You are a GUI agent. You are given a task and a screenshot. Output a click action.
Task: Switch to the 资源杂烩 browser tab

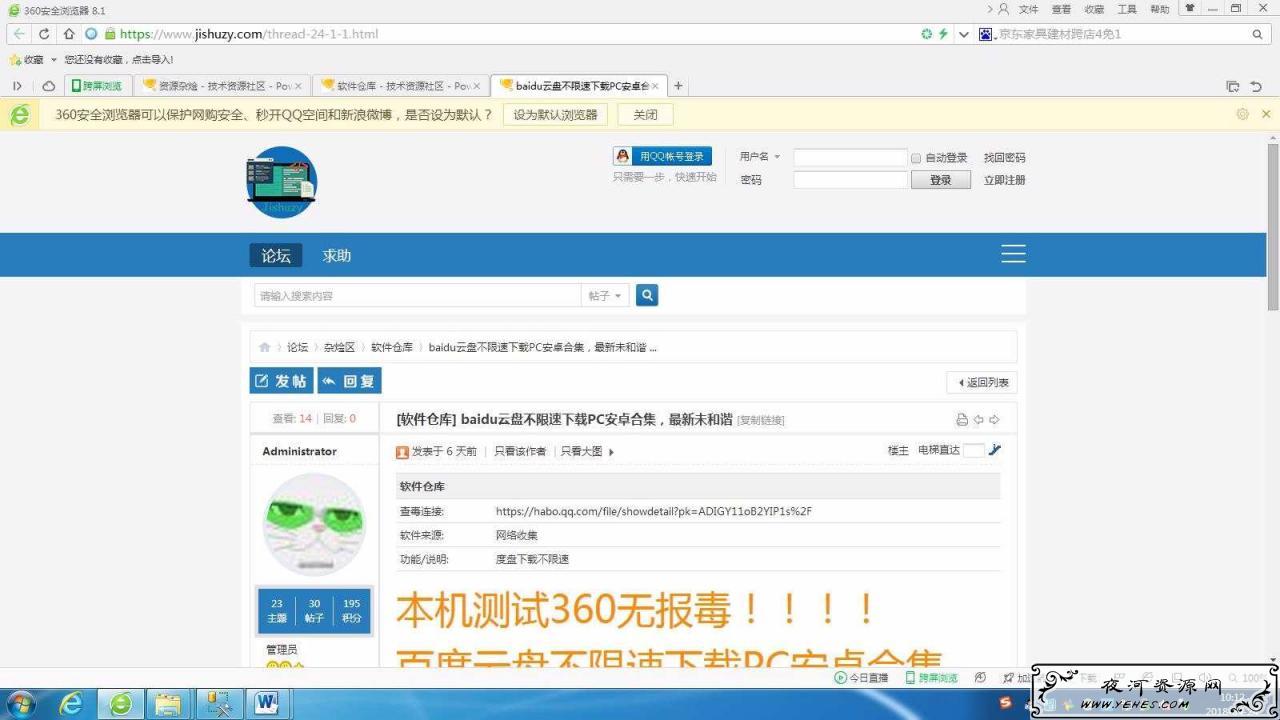pyautogui.click(x=223, y=86)
